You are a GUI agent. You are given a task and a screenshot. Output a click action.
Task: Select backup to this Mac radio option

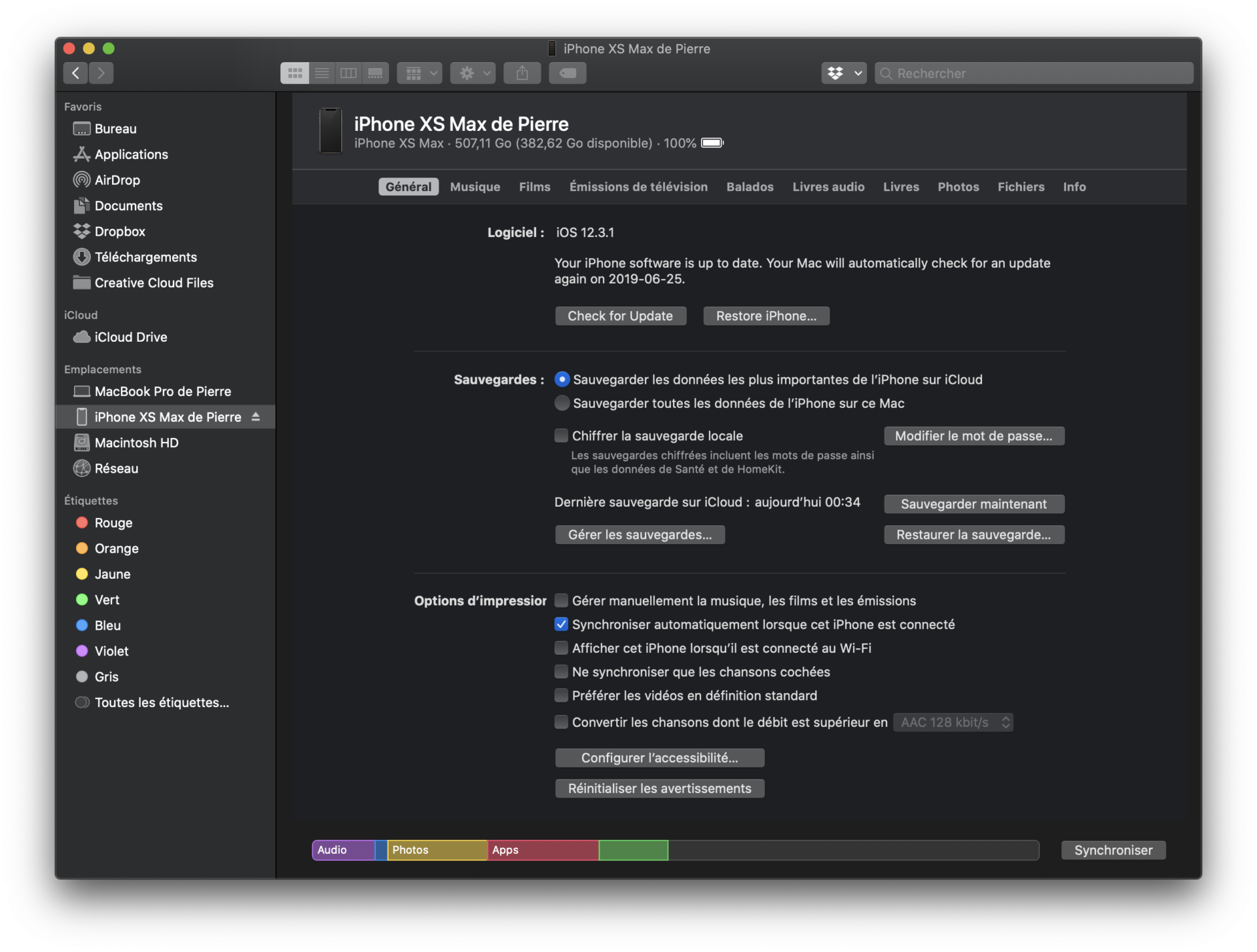click(562, 403)
